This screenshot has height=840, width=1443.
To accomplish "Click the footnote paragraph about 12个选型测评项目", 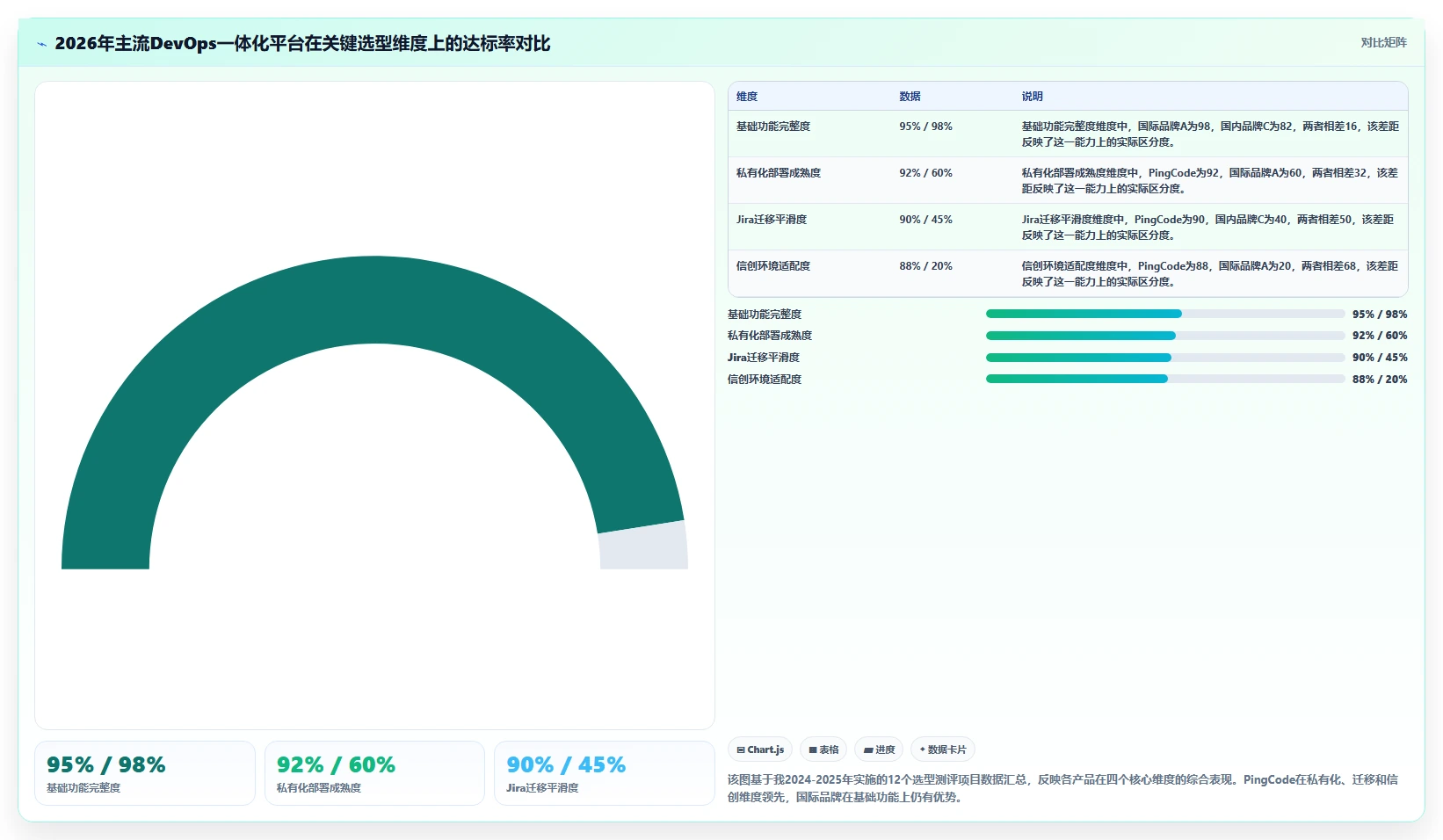I will (x=1063, y=788).
